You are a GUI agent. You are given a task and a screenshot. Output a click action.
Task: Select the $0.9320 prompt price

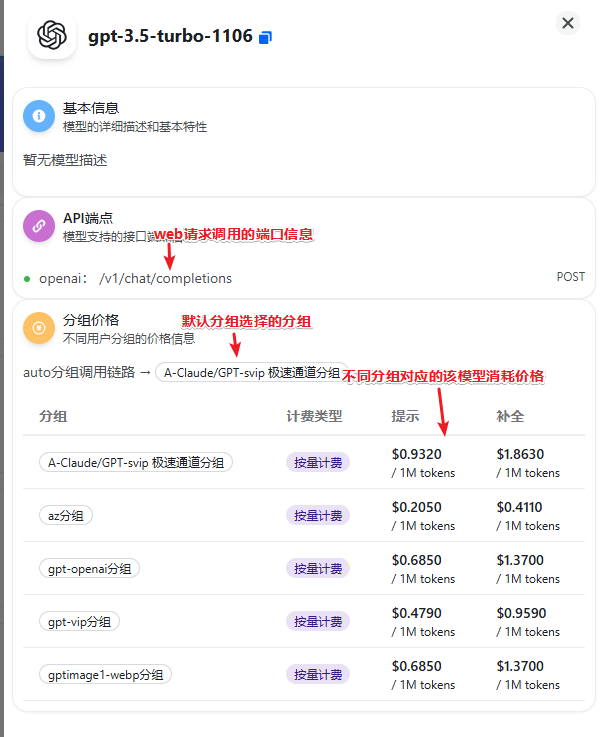click(416, 454)
